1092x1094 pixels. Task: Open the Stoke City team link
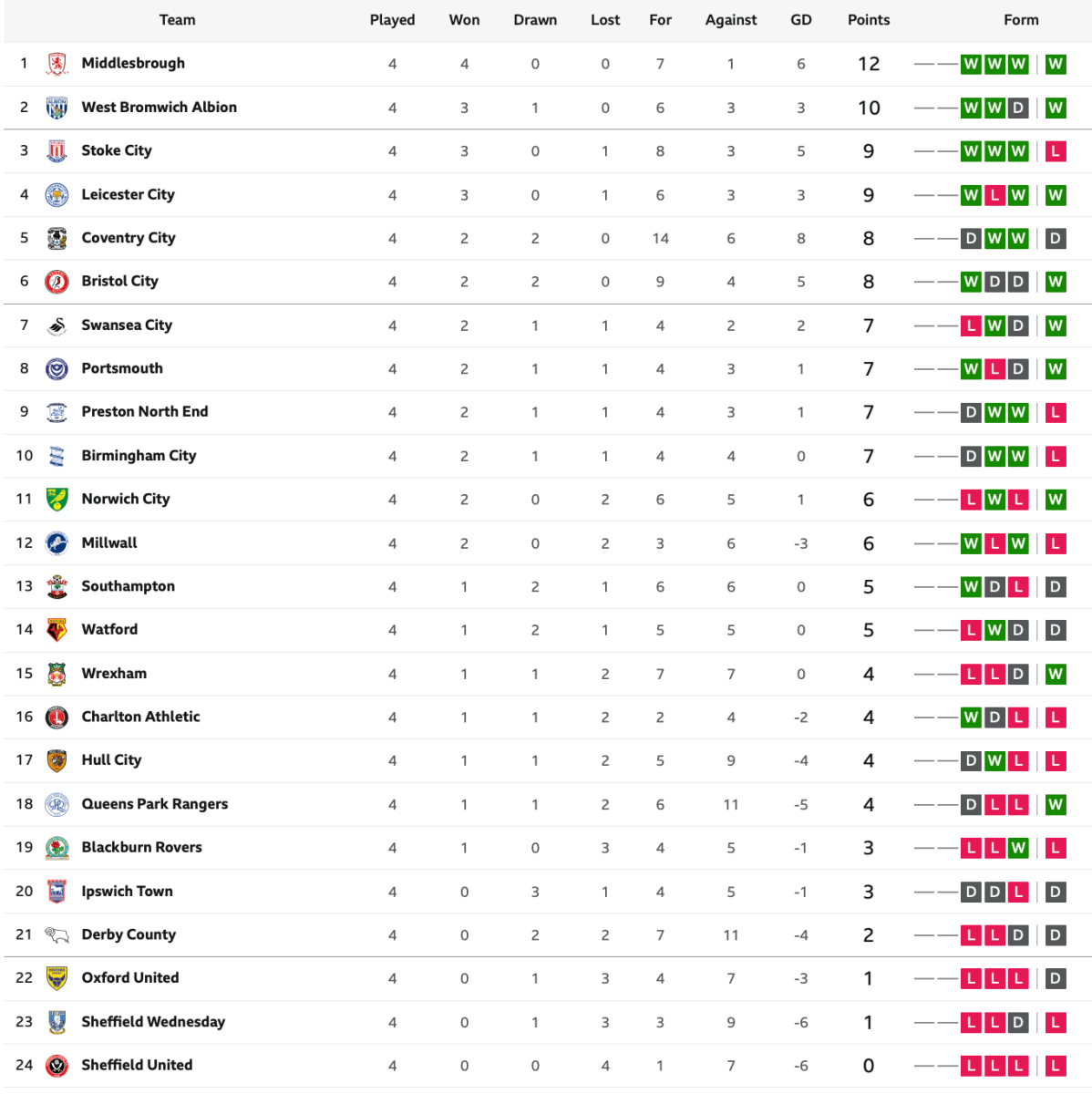(x=117, y=150)
